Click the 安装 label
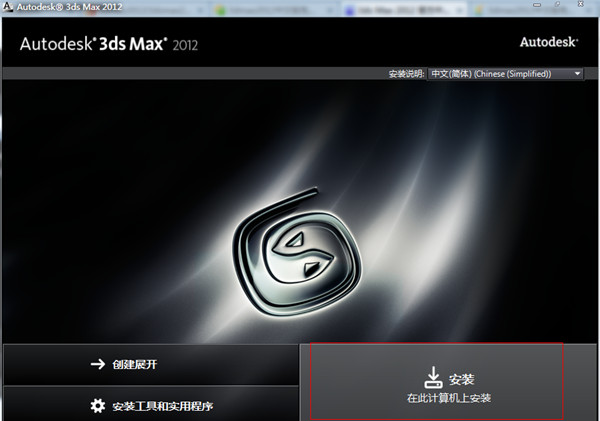 [461, 379]
